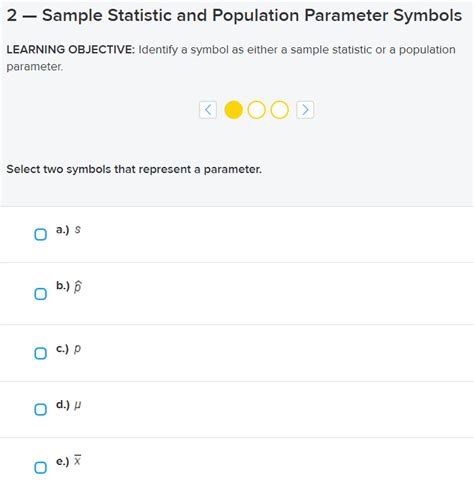
Task: Check the box for option e x-bar
Action: pyautogui.click(x=41, y=467)
